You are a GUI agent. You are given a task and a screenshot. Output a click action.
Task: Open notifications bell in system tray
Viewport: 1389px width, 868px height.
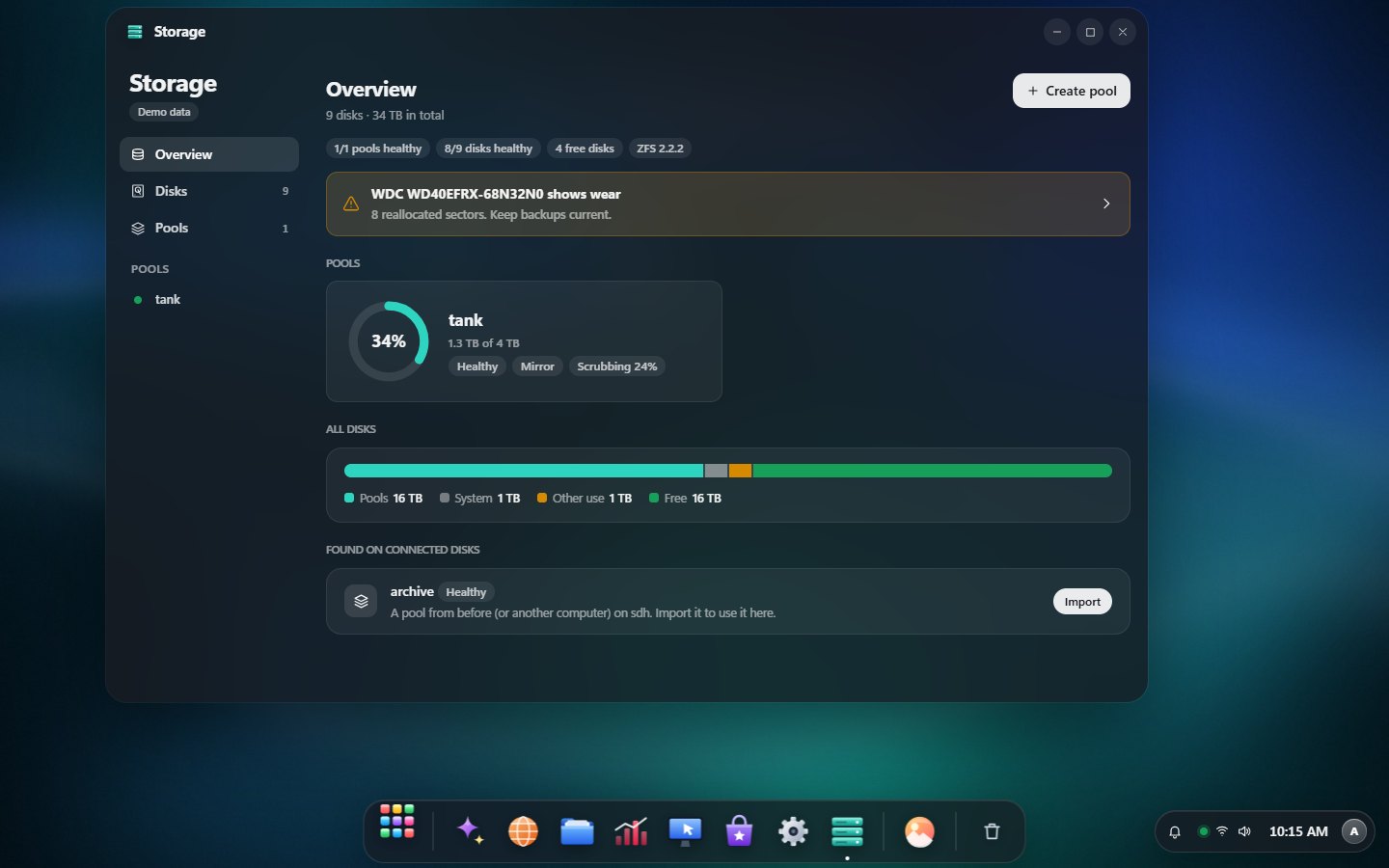pyautogui.click(x=1175, y=831)
